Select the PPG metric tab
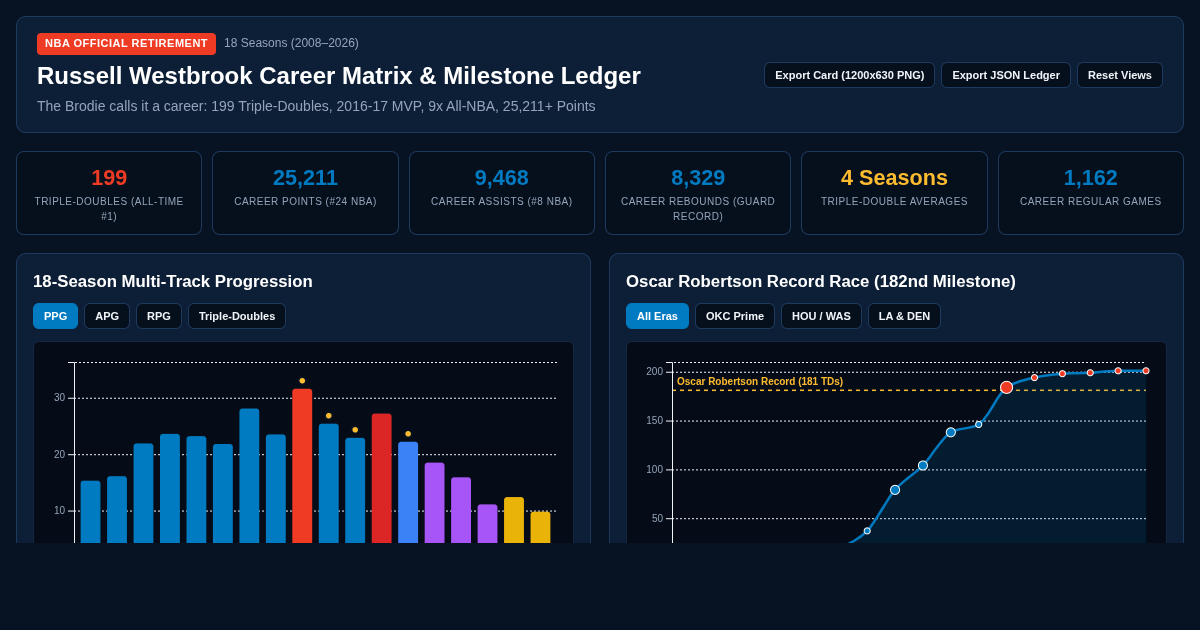This screenshot has height=630, width=1200. 55,316
